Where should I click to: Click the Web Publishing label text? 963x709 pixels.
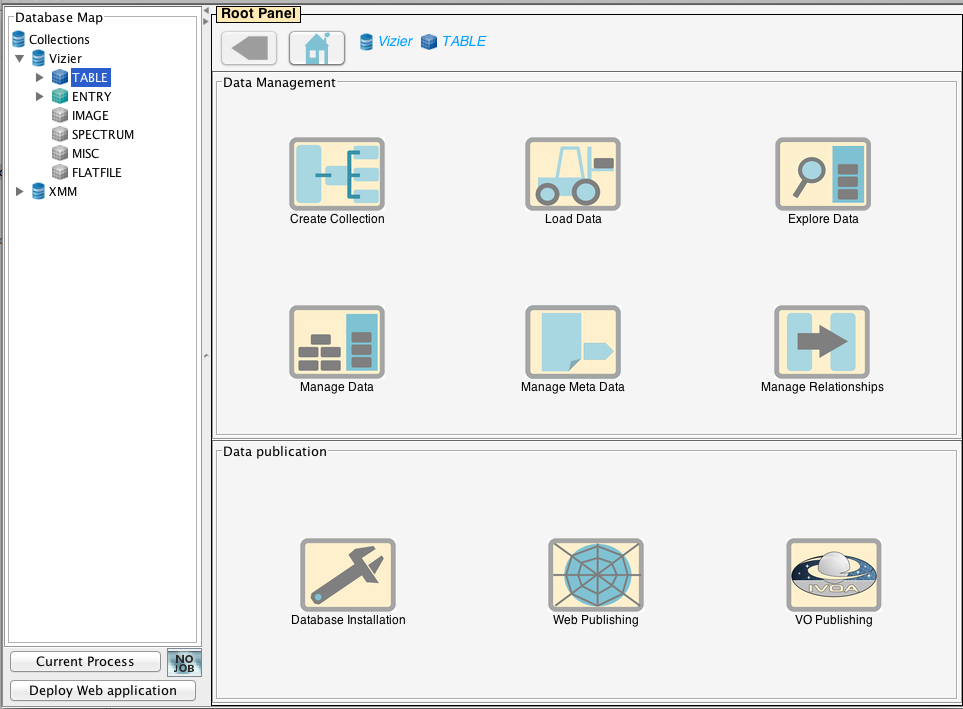[596, 619]
